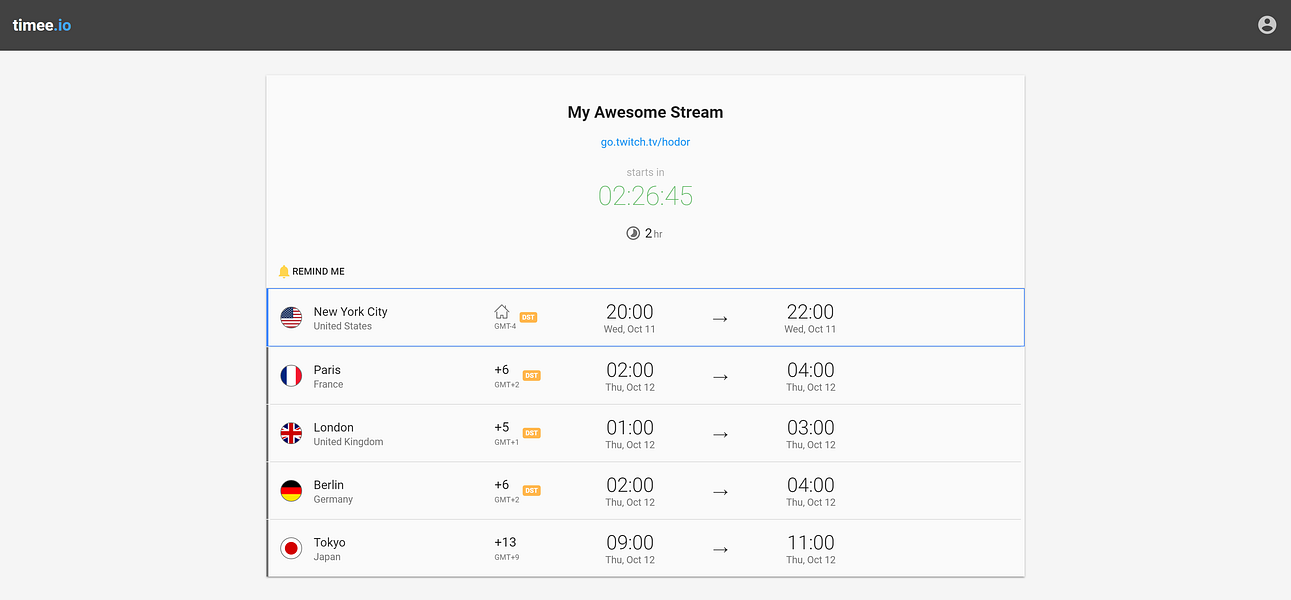The height and width of the screenshot is (600, 1291).
Task: Click the arrow in the London row
Action: (720, 434)
